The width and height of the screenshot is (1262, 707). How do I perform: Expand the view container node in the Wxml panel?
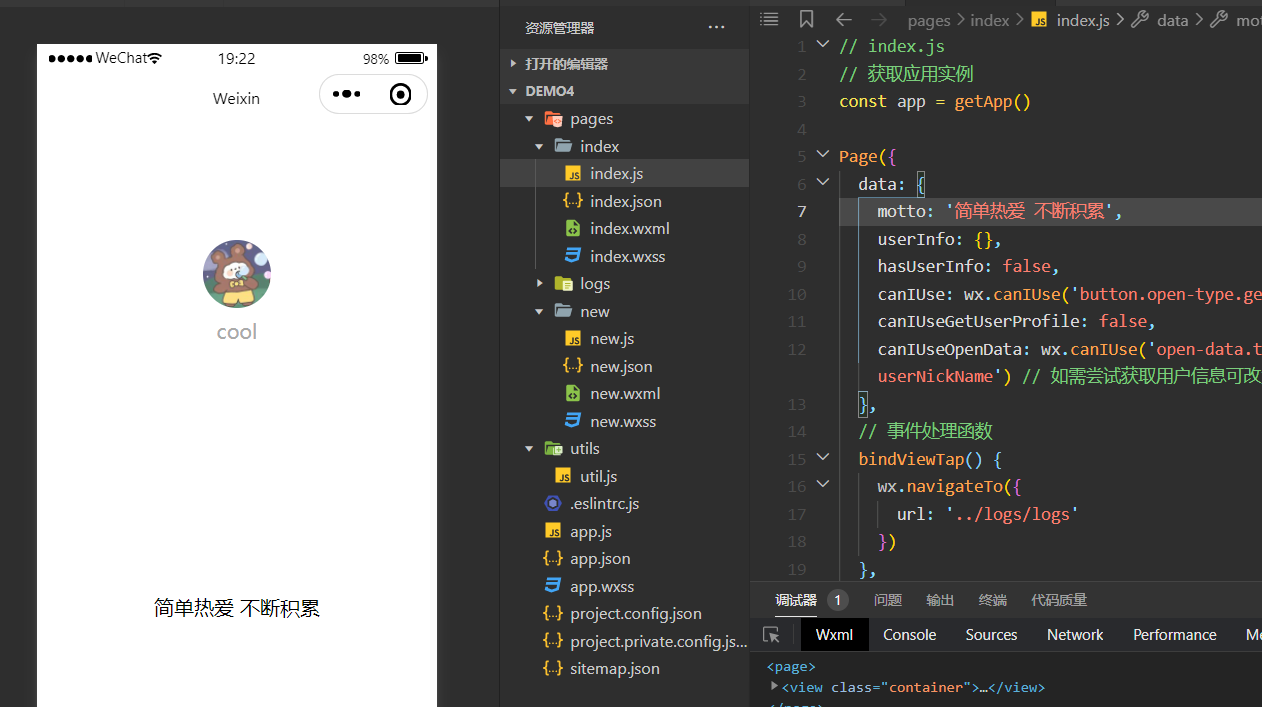coord(775,687)
